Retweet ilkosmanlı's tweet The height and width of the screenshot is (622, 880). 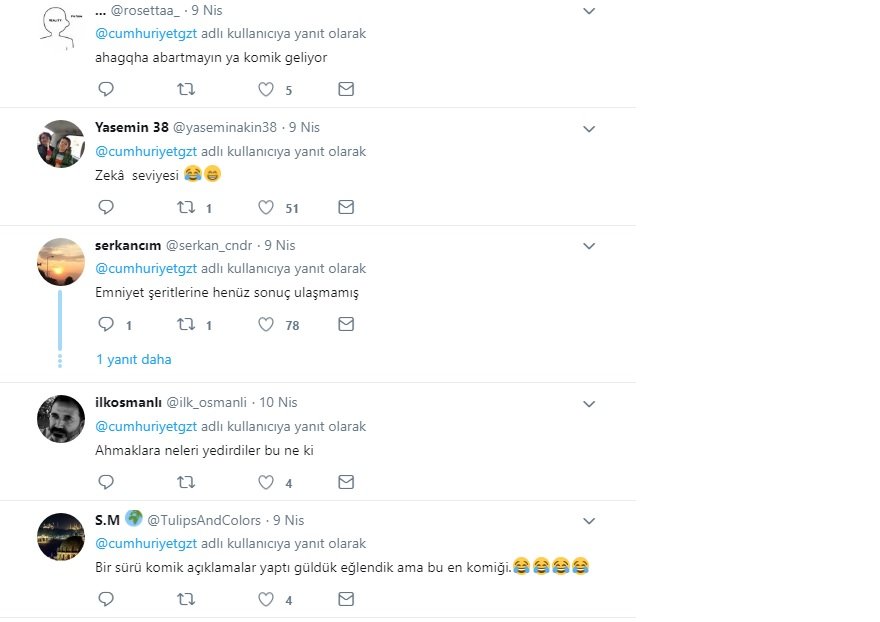point(186,482)
